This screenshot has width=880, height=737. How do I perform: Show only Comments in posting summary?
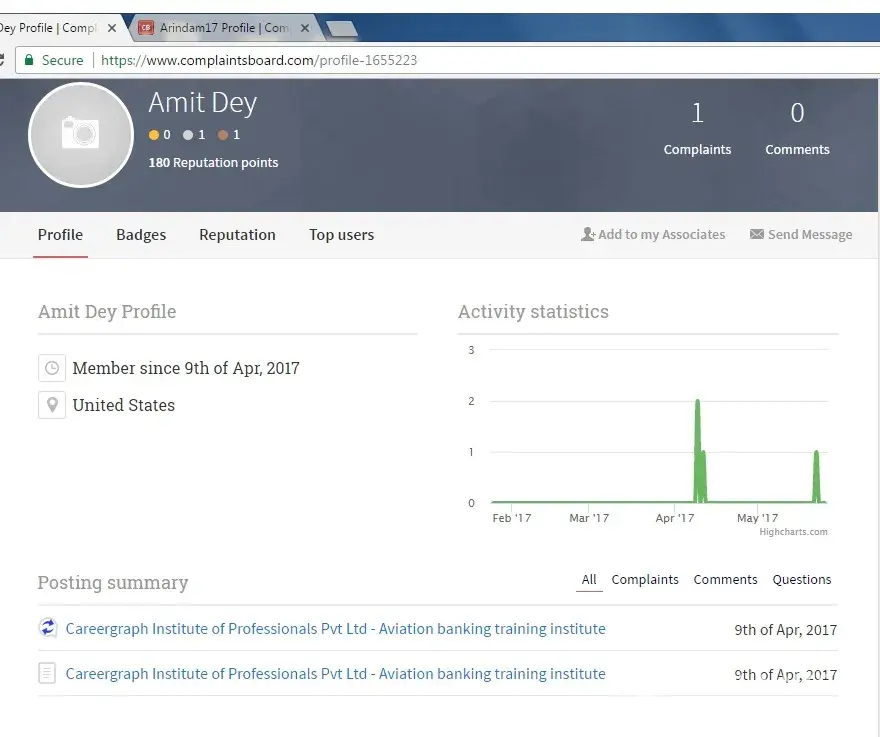[725, 580]
